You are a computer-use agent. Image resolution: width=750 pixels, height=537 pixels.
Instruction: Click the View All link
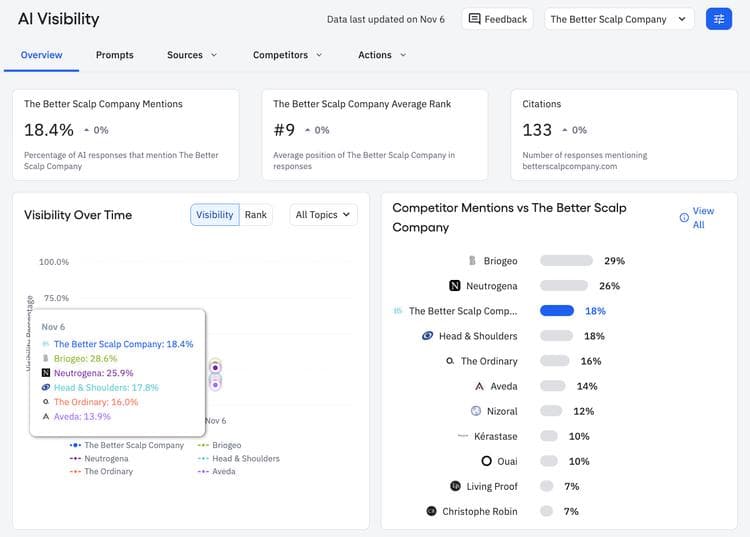[703, 218]
